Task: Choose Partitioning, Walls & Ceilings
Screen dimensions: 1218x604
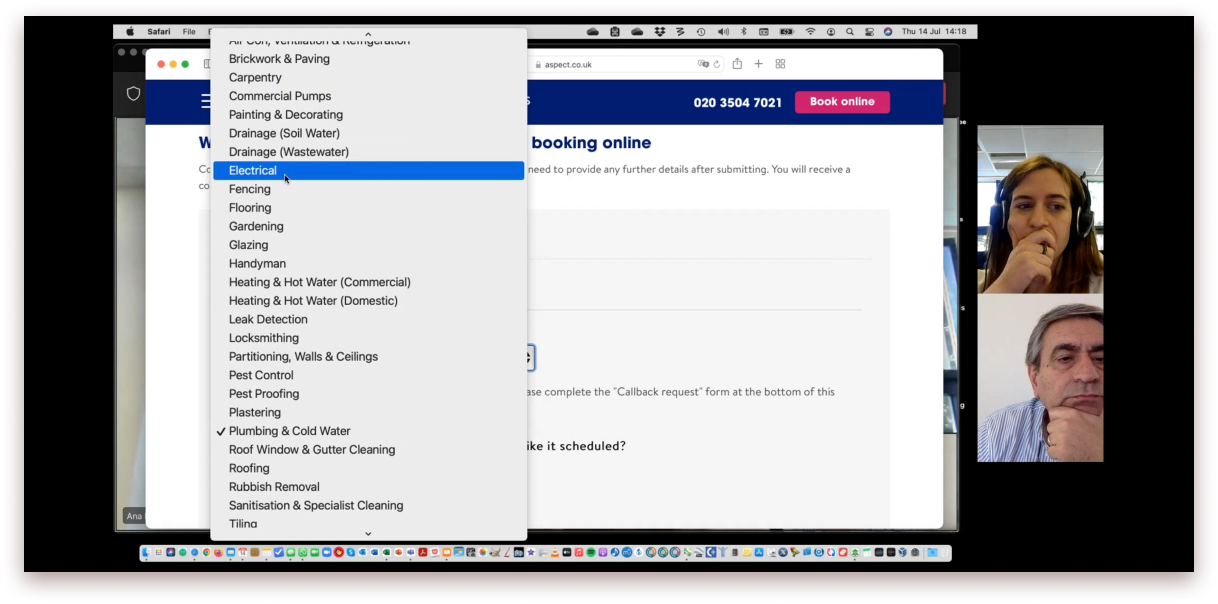Action: pos(369,357)
